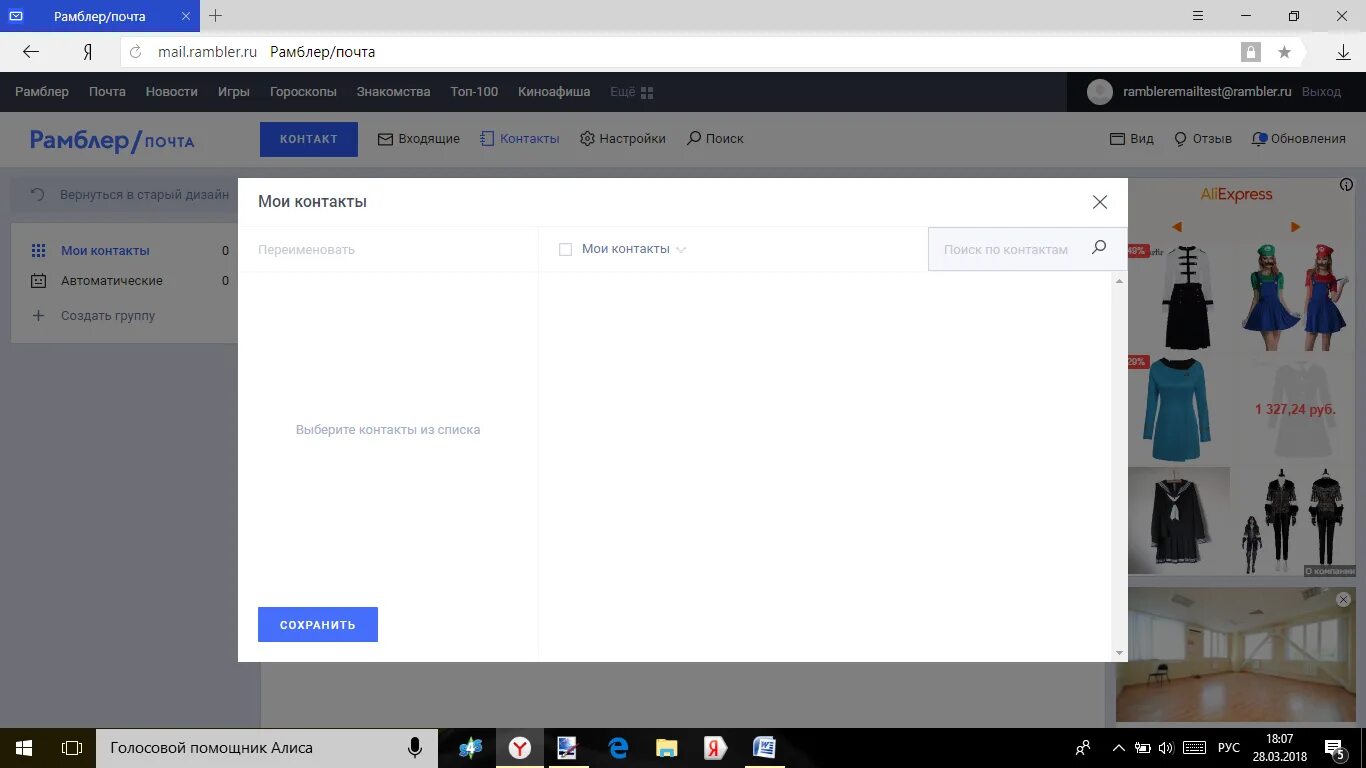Open Игры in the top navigation

pos(234,91)
